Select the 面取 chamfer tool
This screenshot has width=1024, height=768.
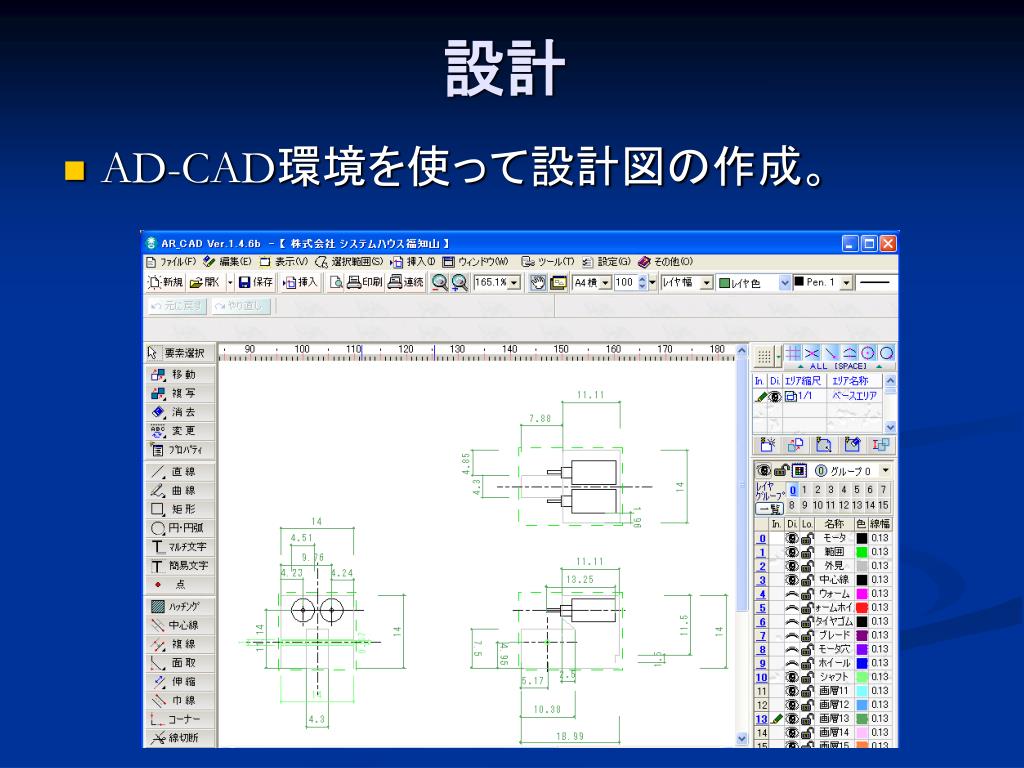pos(180,663)
